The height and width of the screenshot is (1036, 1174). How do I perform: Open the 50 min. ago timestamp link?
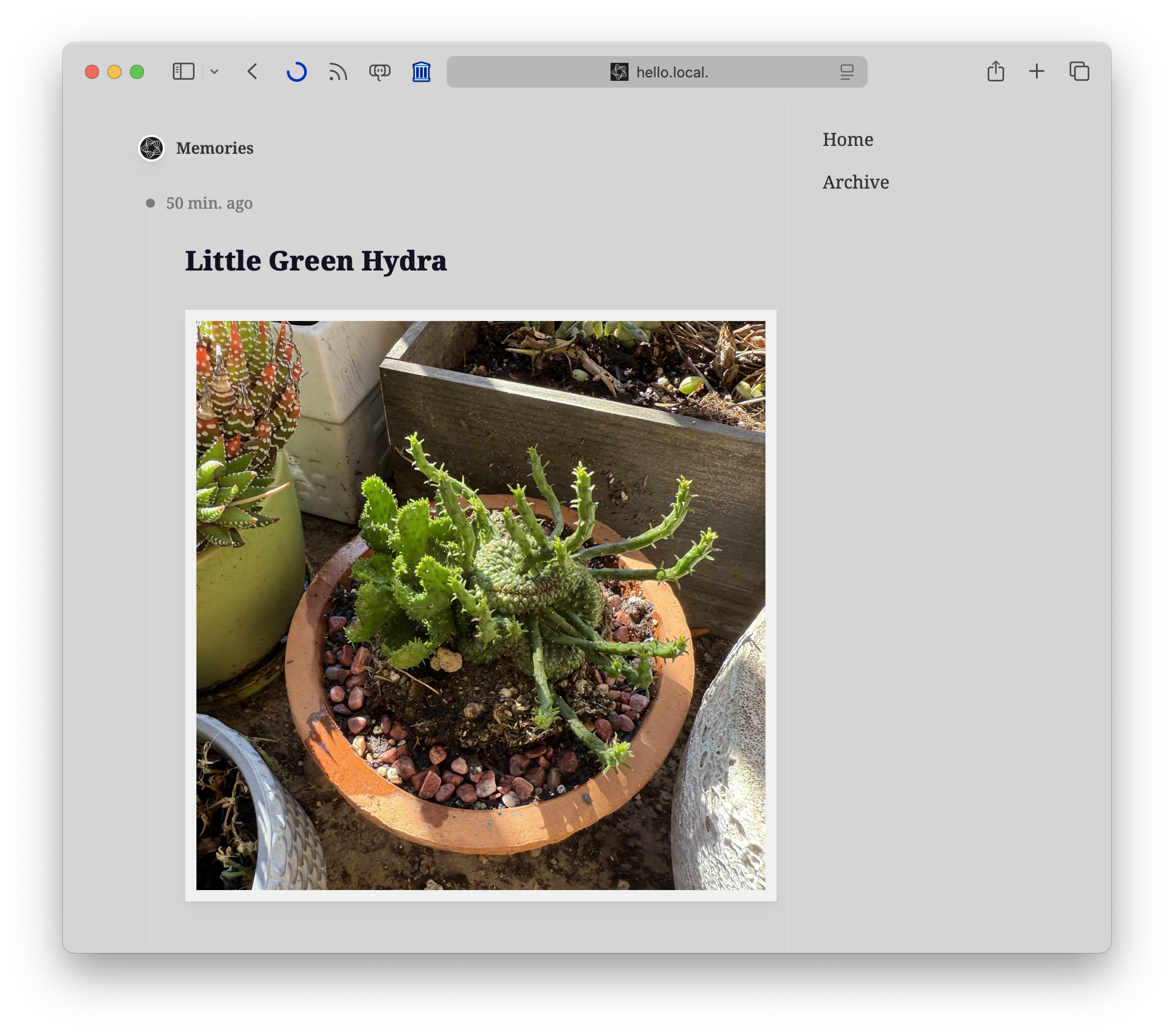coord(209,203)
